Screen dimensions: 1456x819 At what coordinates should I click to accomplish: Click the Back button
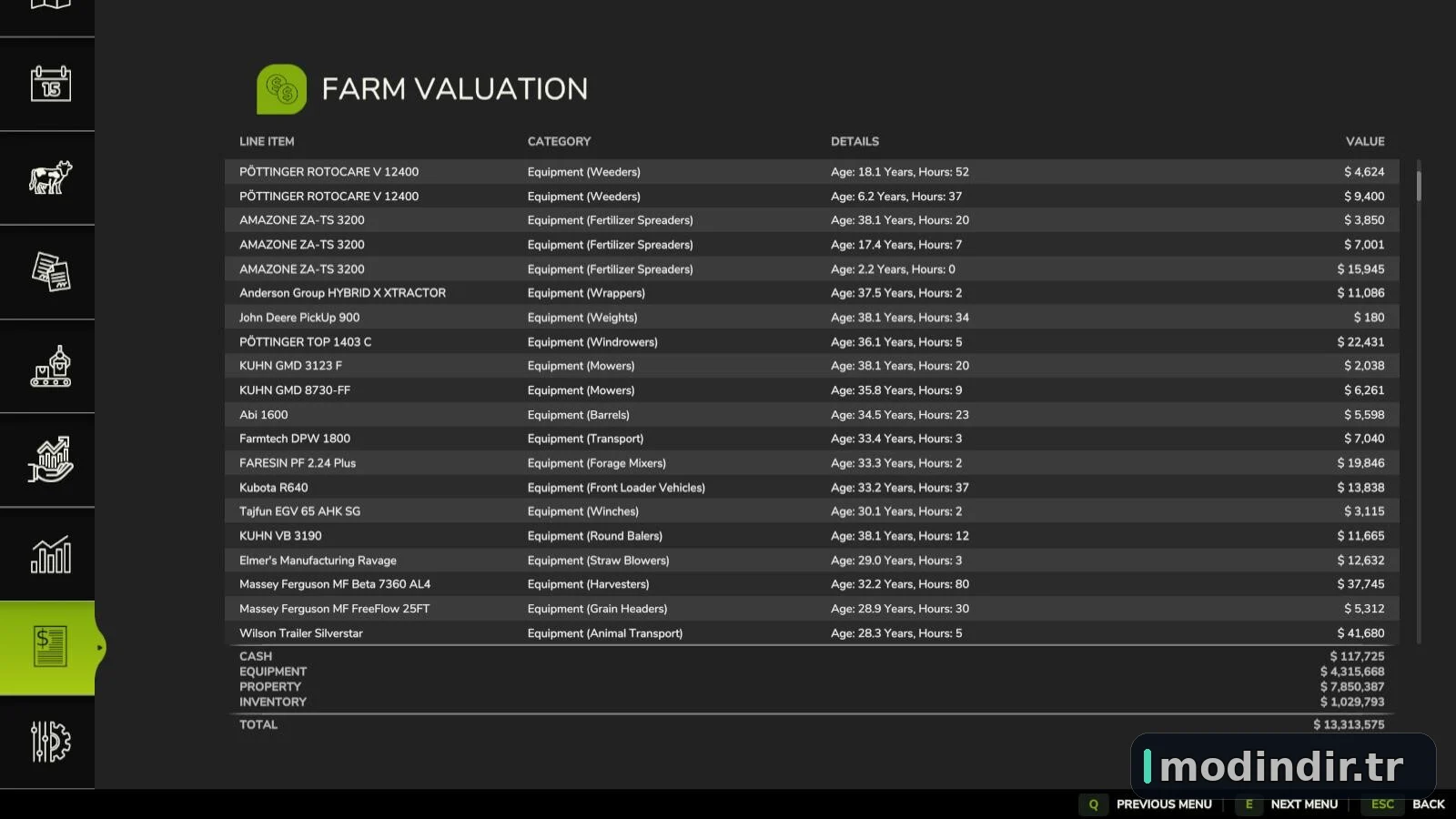tap(1428, 804)
